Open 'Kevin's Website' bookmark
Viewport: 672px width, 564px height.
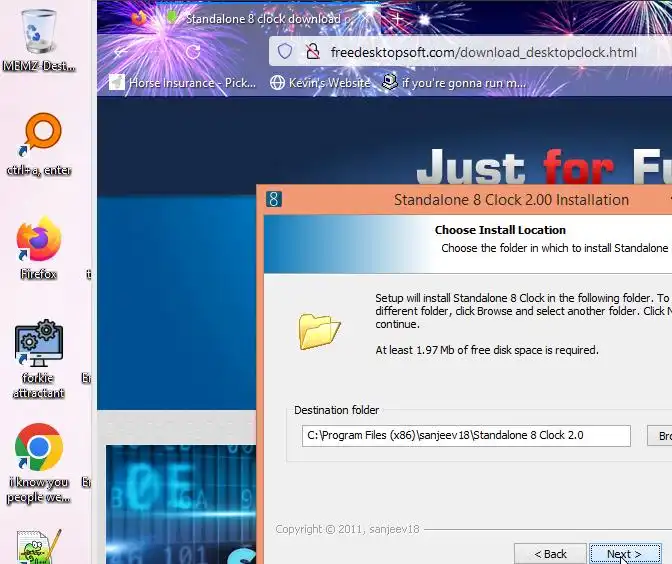320,82
